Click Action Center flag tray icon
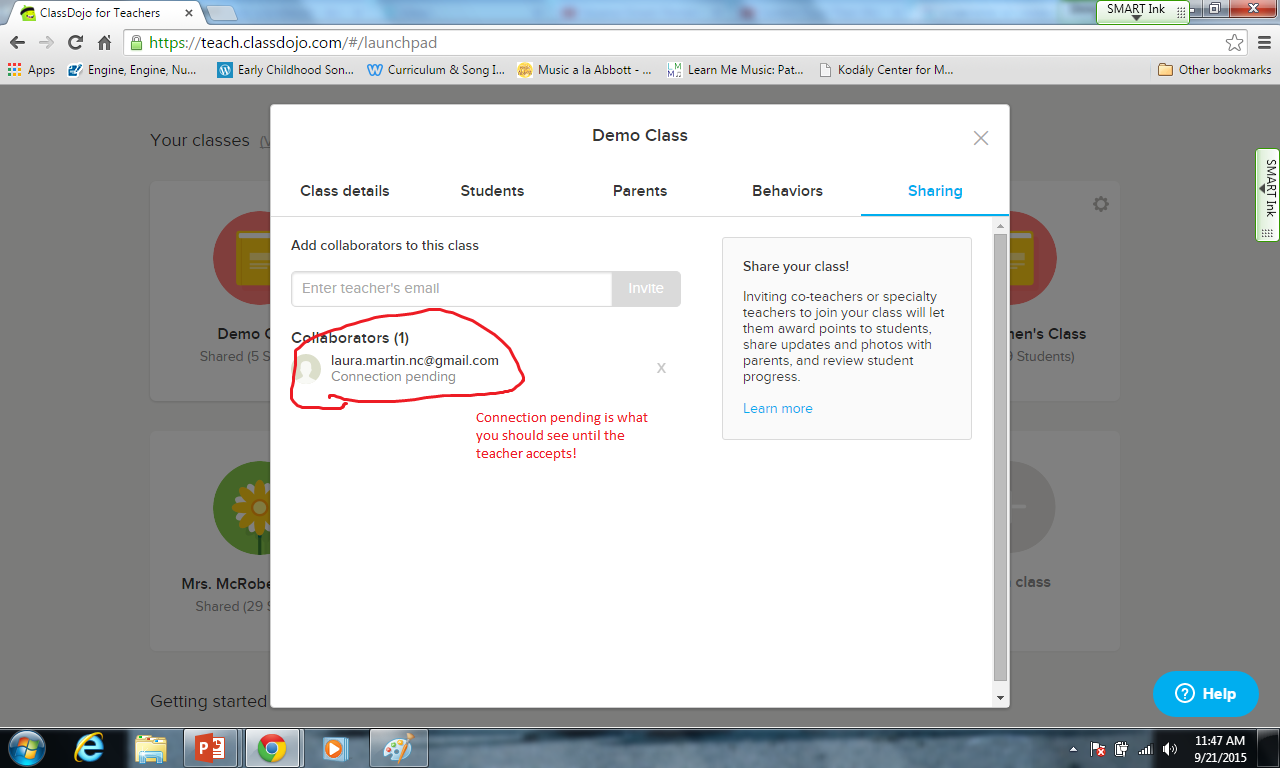Image resolution: width=1280 pixels, height=768 pixels. (1097, 748)
